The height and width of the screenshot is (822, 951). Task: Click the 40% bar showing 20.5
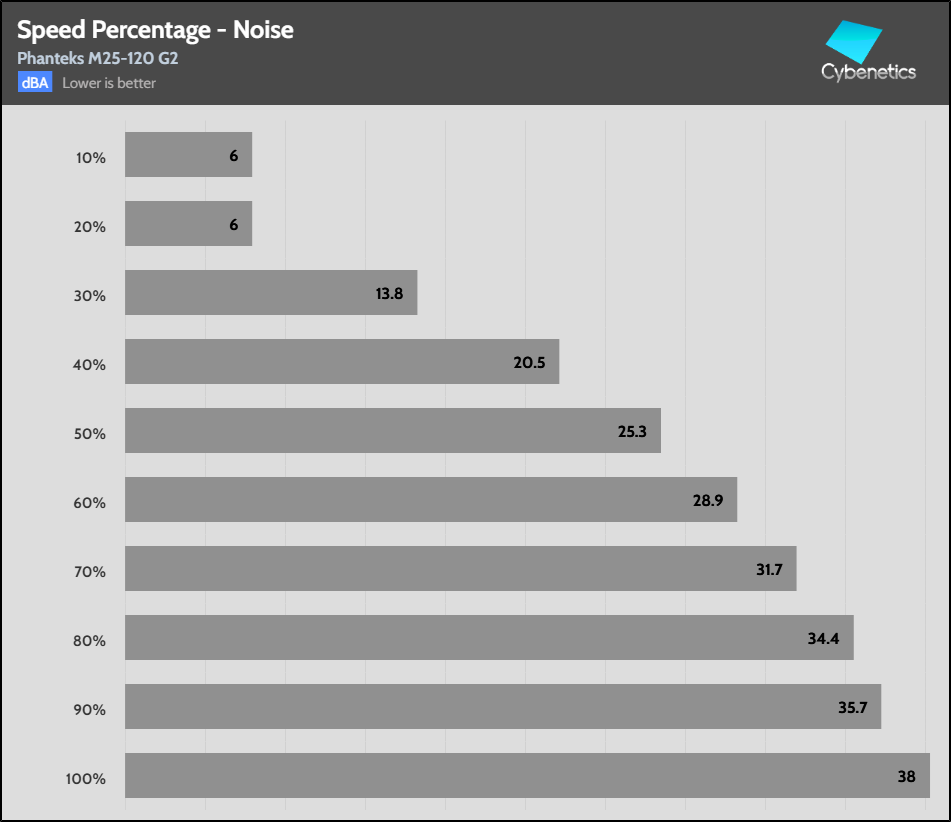coord(341,362)
